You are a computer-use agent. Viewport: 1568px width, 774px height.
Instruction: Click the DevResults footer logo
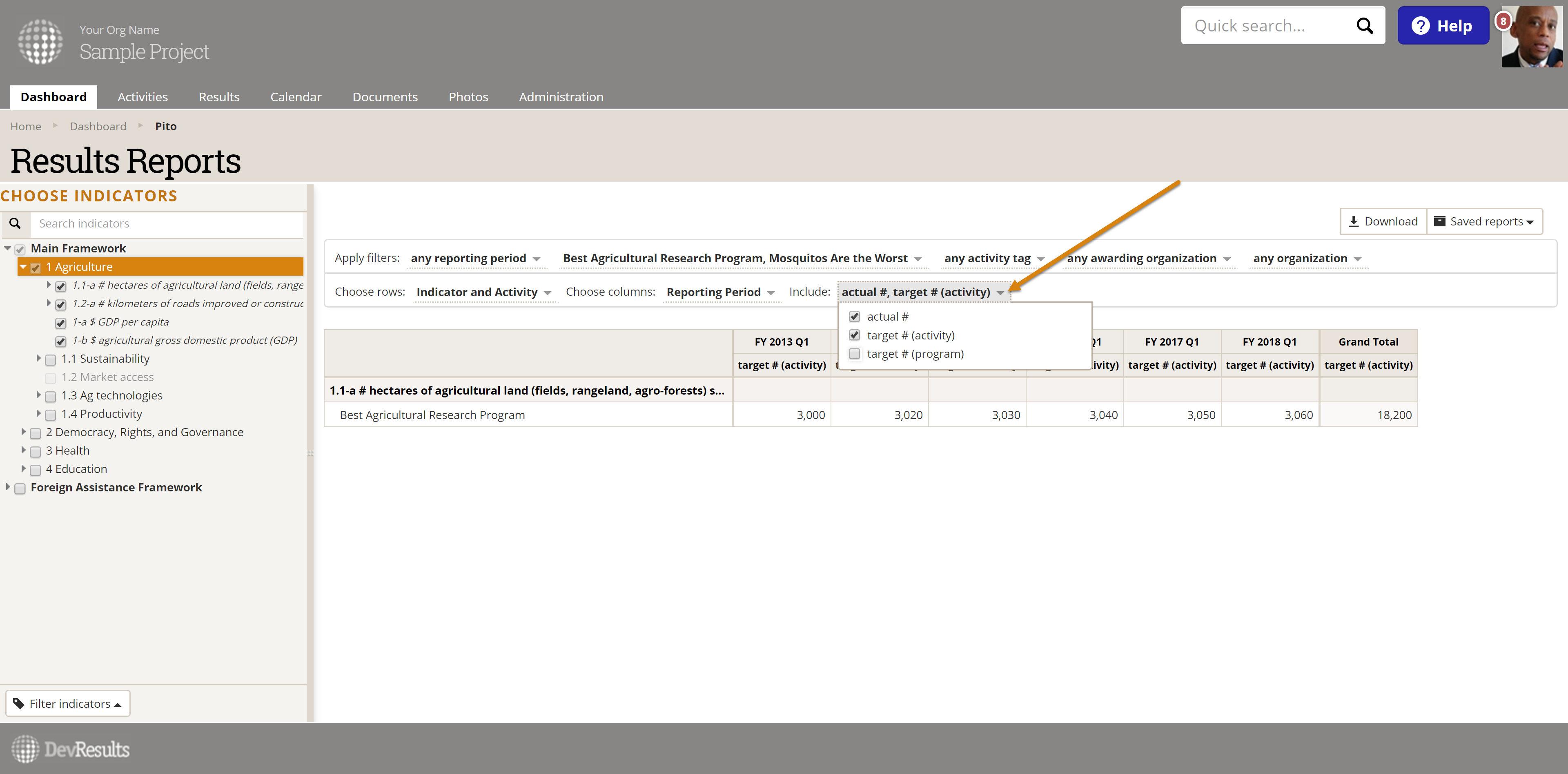coord(71,749)
